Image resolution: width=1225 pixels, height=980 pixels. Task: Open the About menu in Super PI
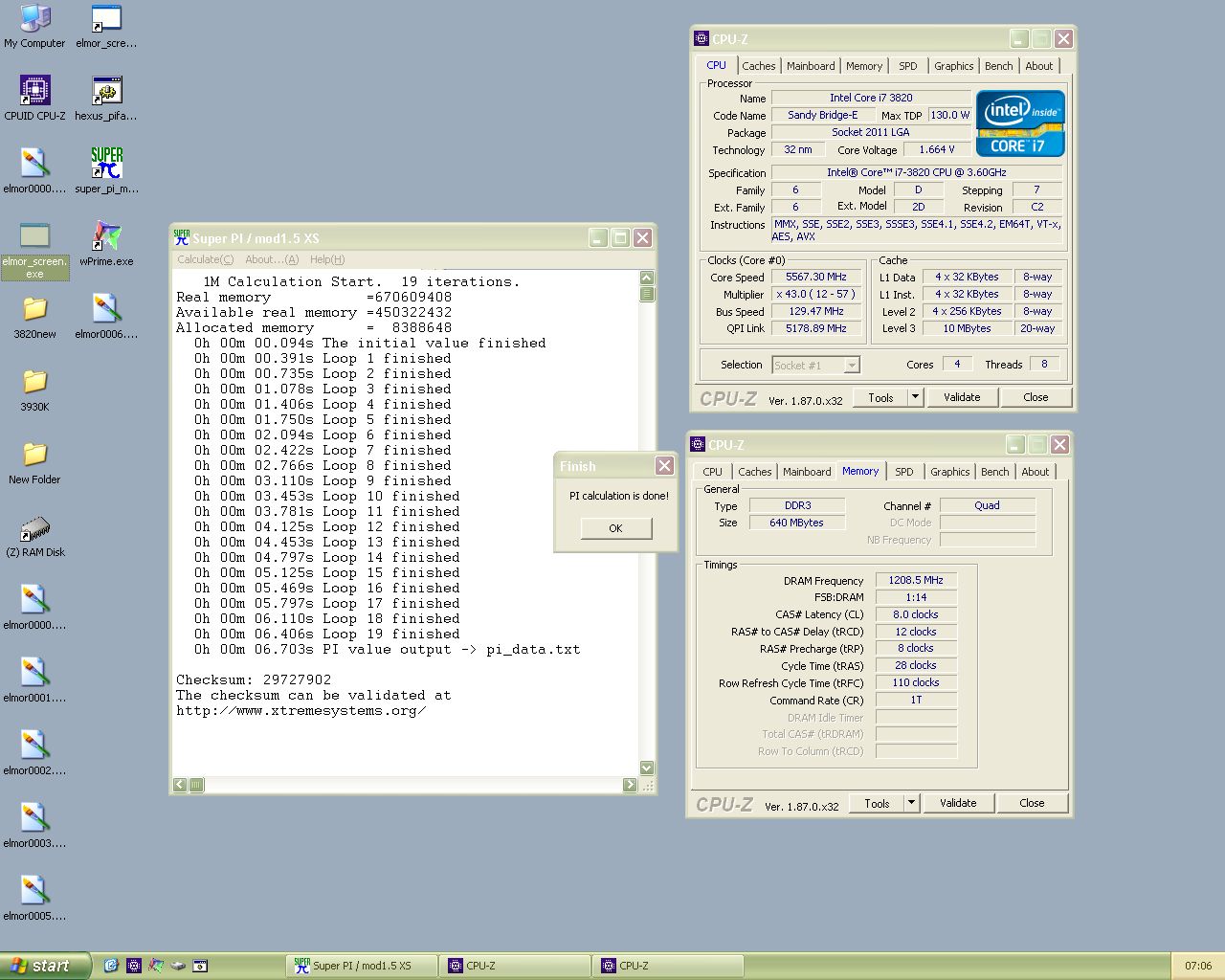click(272, 259)
